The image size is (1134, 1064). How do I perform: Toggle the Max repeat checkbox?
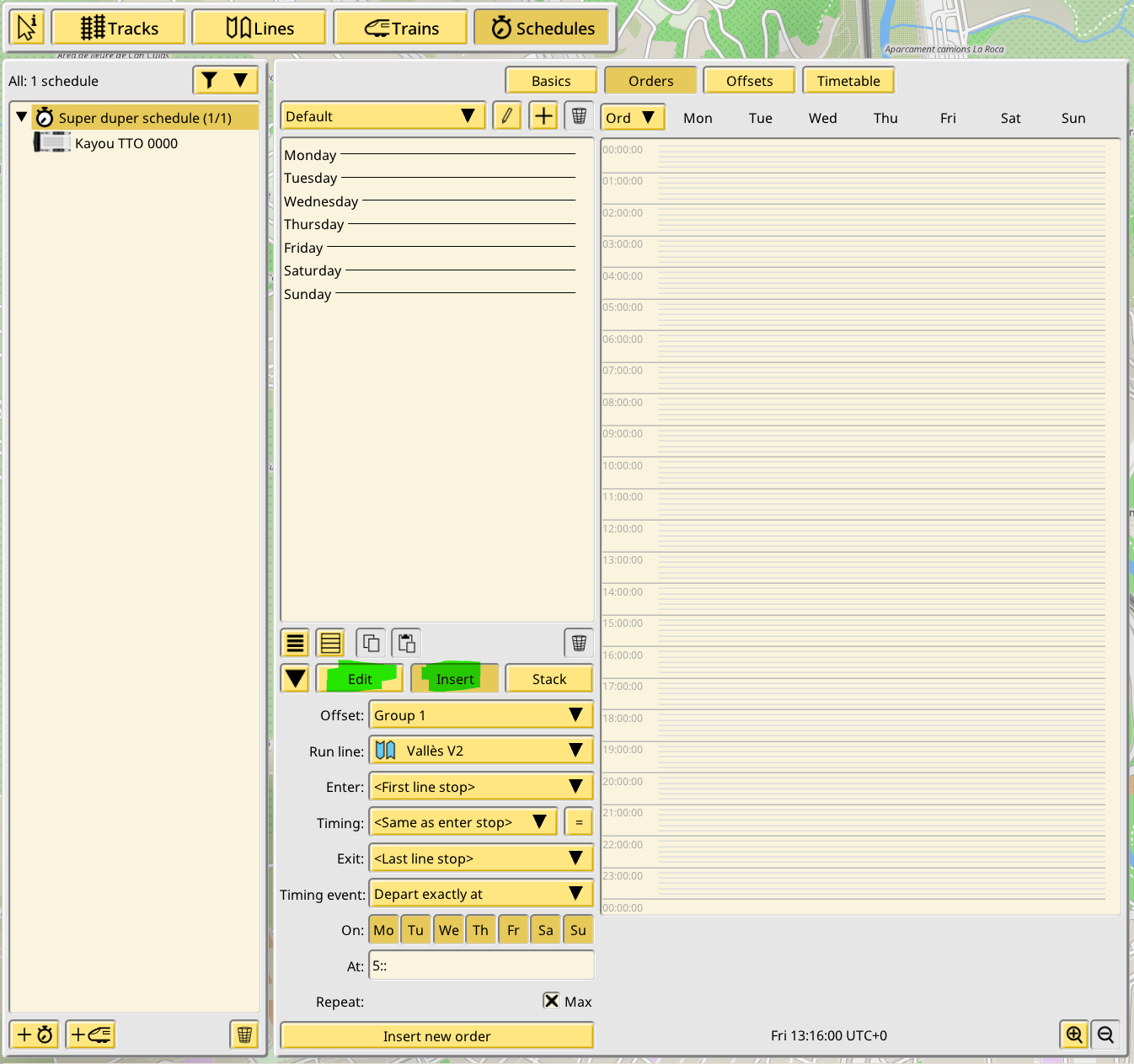552,1001
